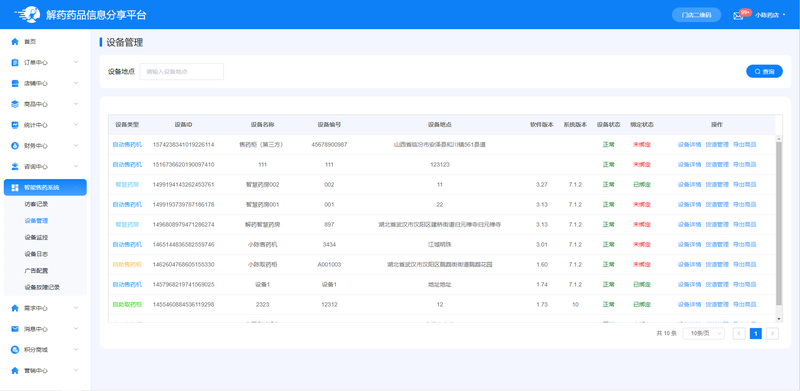Click the 咨询中心 person icon
Viewport: 800px width, 391px height.
[15, 166]
